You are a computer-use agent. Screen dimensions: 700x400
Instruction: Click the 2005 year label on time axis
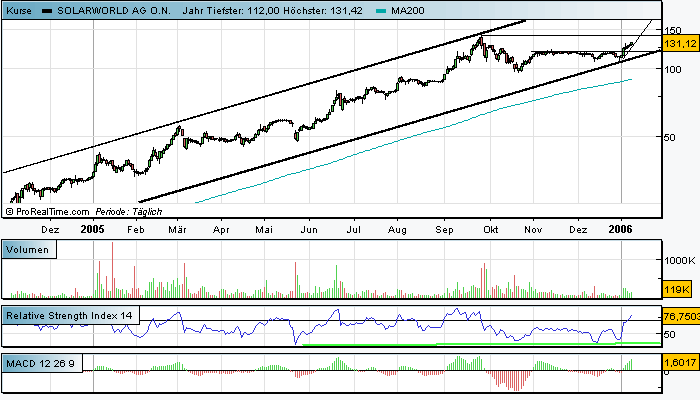pyautogui.click(x=92, y=229)
